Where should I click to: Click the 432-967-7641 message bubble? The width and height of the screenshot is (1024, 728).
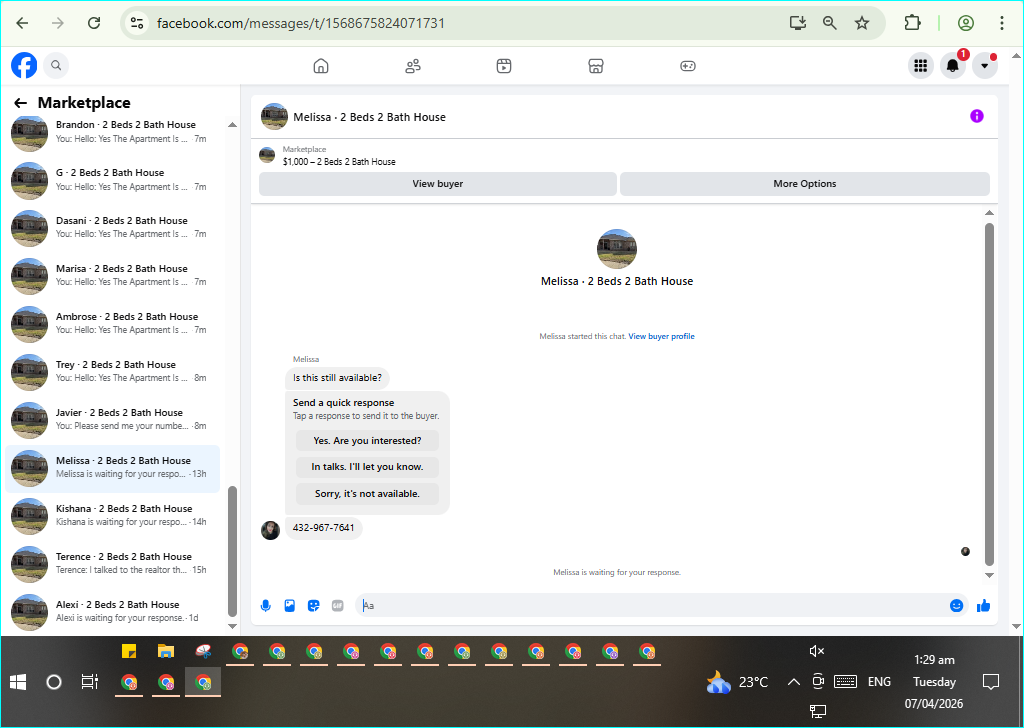pyautogui.click(x=323, y=528)
